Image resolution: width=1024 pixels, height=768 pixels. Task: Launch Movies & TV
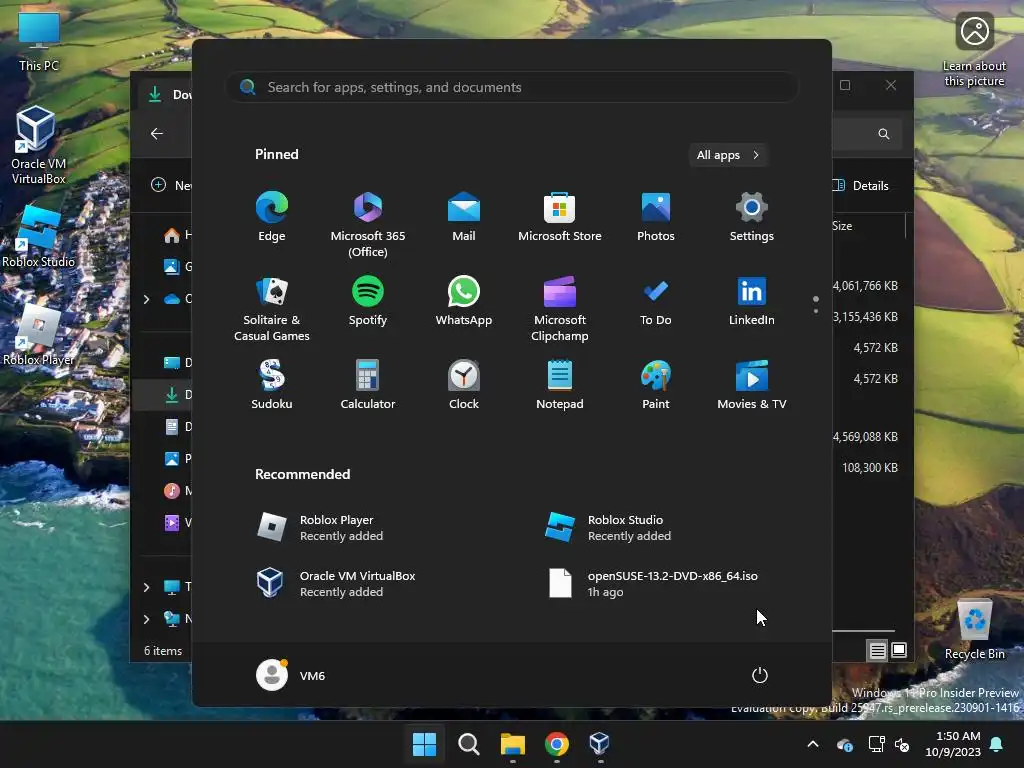click(752, 385)
